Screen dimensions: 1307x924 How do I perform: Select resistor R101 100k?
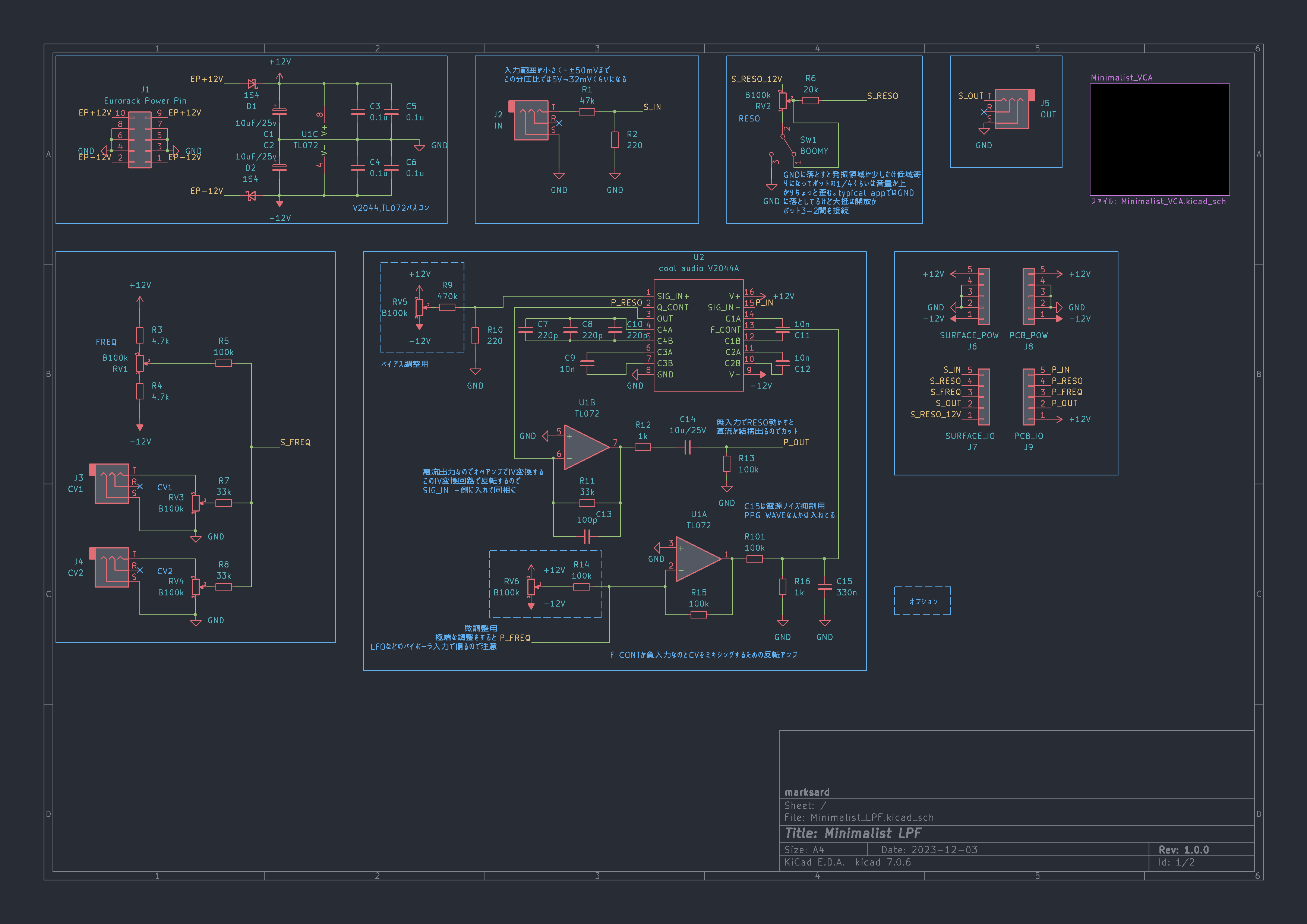[x=754, y=559]
